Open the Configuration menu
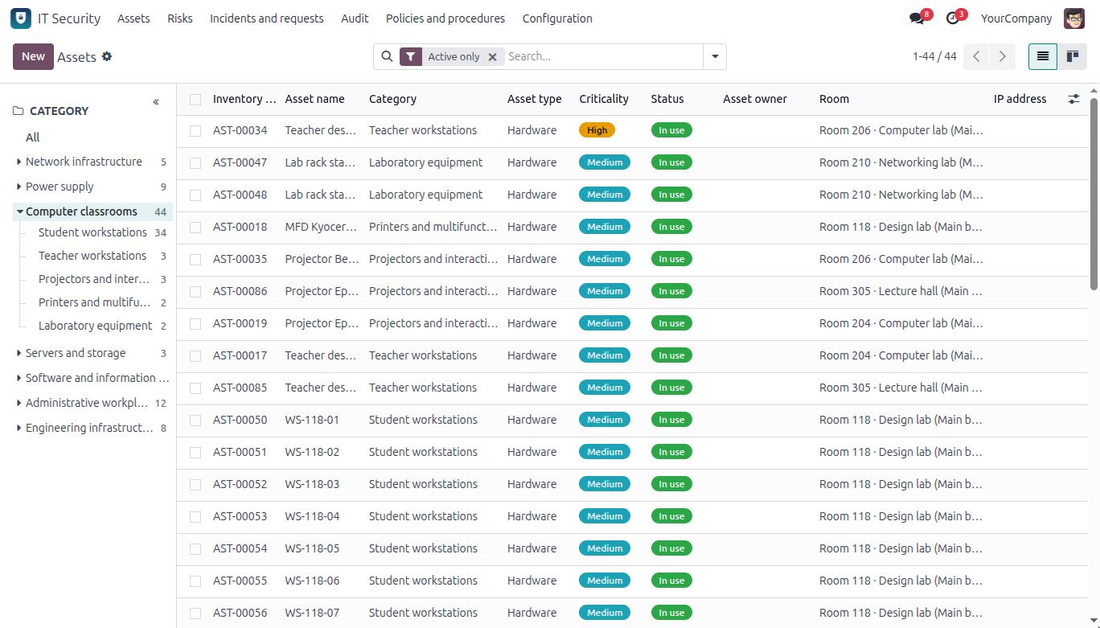 (x=557, y=18)
